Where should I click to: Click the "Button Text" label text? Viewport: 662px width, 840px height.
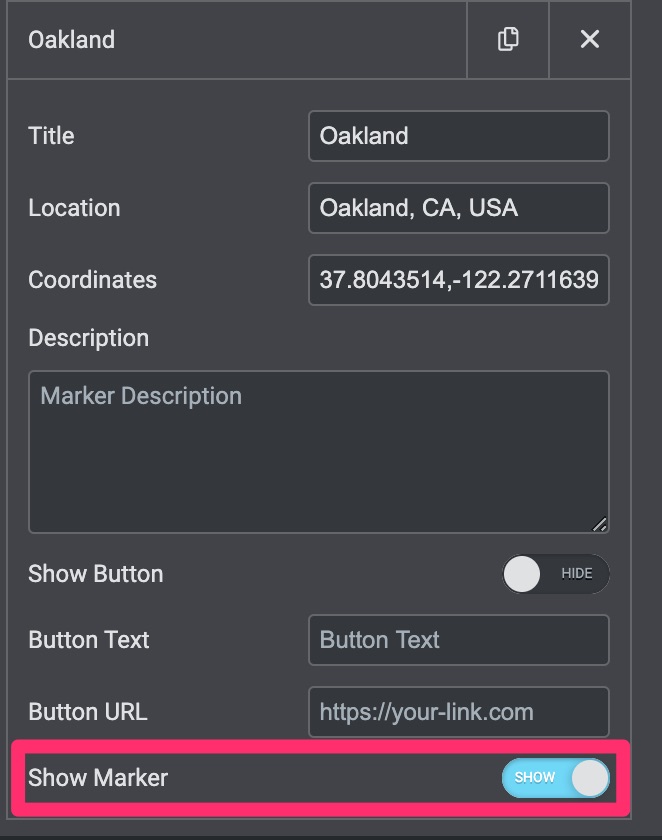pyautogui.click(x=88, y=640)
